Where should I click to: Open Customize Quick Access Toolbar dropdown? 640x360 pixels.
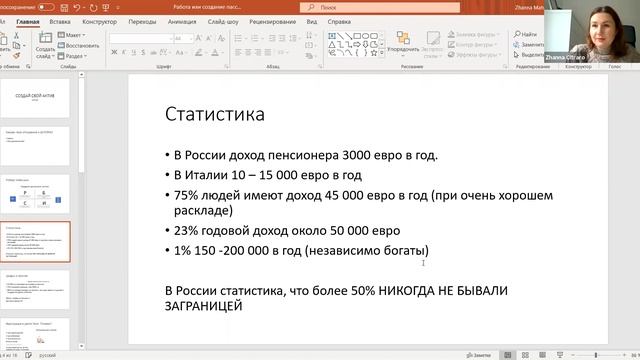pos(118,7)
